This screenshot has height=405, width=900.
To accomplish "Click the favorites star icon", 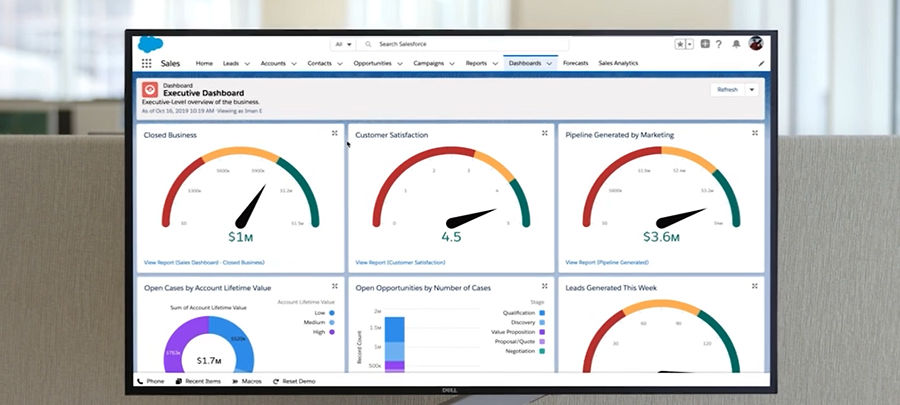I will (680, 44).
